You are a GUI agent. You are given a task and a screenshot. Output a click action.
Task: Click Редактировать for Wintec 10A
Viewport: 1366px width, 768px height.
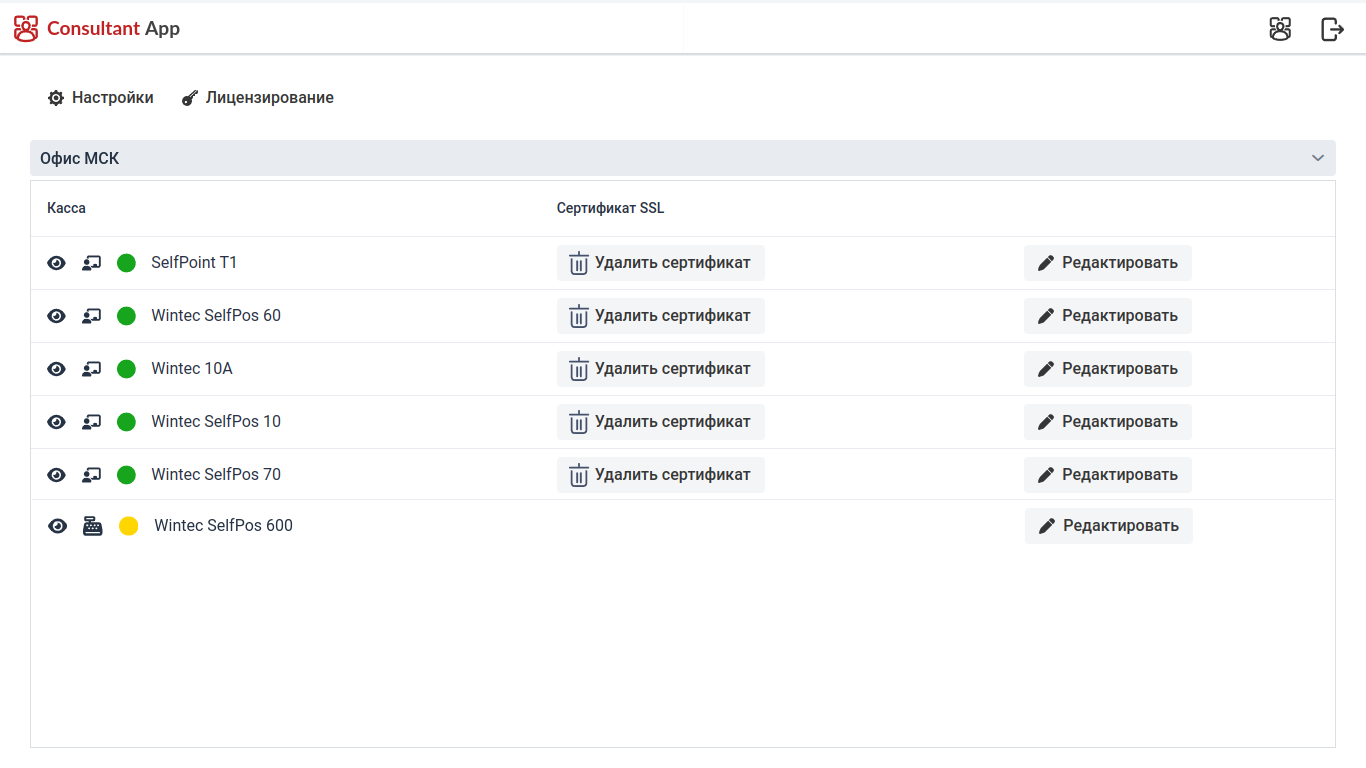click(x=1107, y=369)
